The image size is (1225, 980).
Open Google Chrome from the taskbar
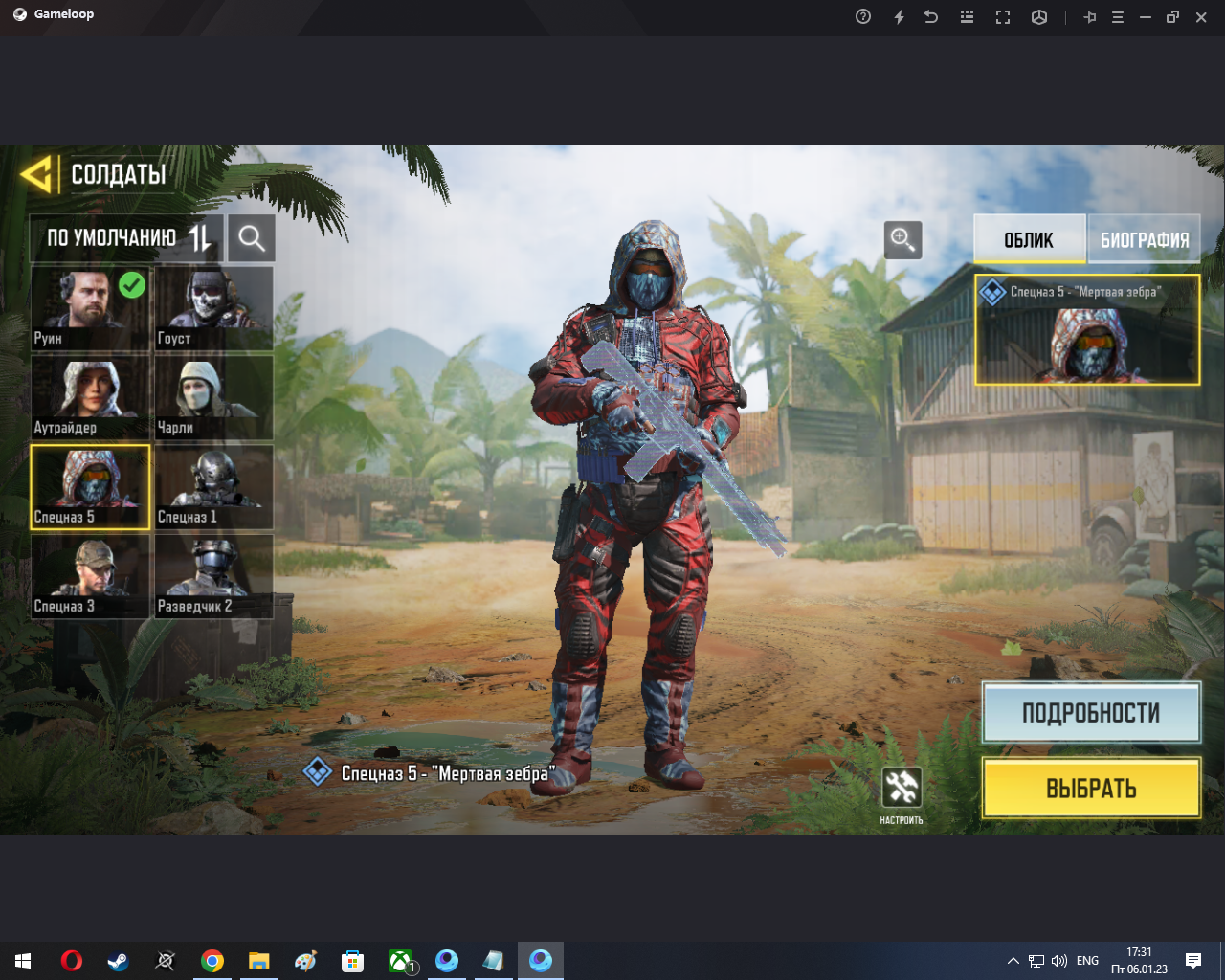pyautogui.click(x=212, y=961)
